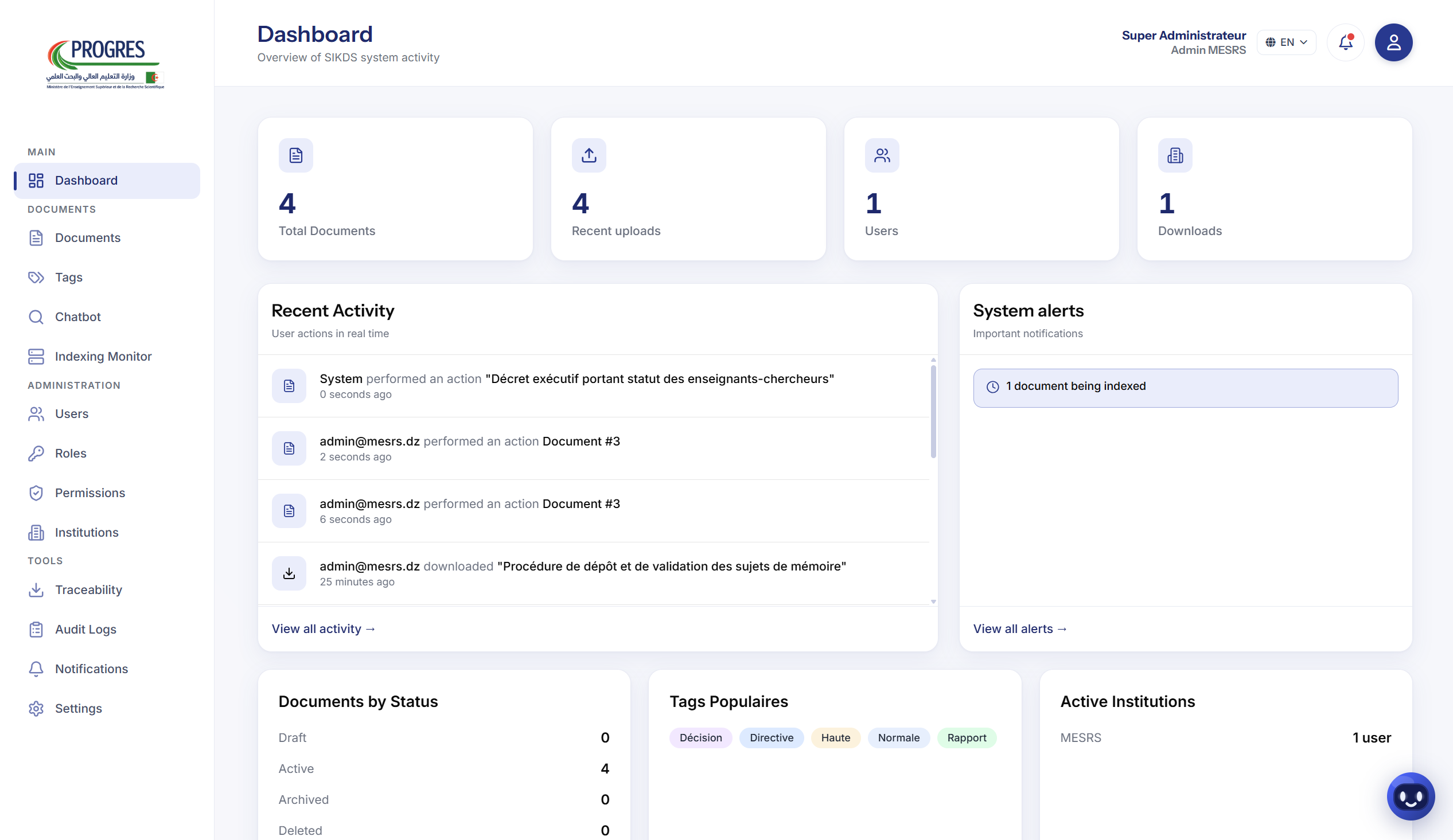Click the Permissions shield icon
Viewport: 1453px width, 840px height.
(x=36, y=493)
